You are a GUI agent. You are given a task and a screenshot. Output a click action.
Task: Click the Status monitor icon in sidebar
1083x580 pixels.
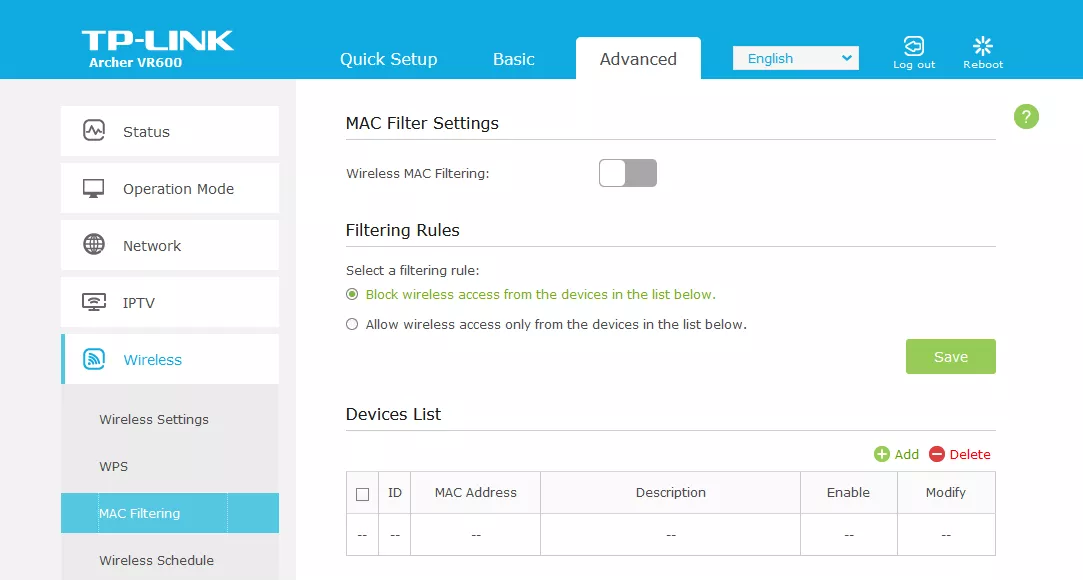click(x=94, y=131)
